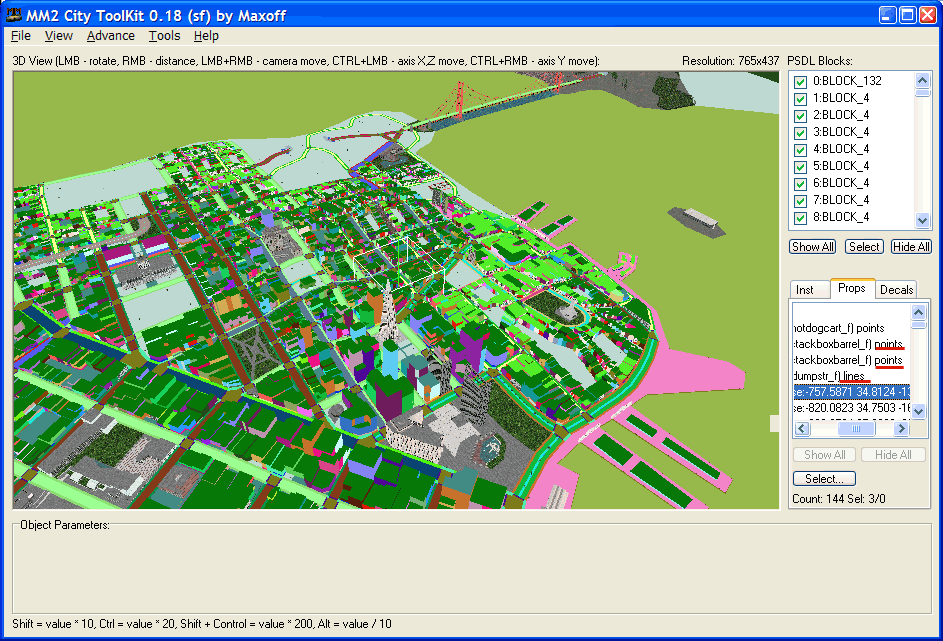Image resolution: width=943 pixels, height=641 pixels.
Task: Maximize the City ToolKit window
Action: tap(907, 15)
